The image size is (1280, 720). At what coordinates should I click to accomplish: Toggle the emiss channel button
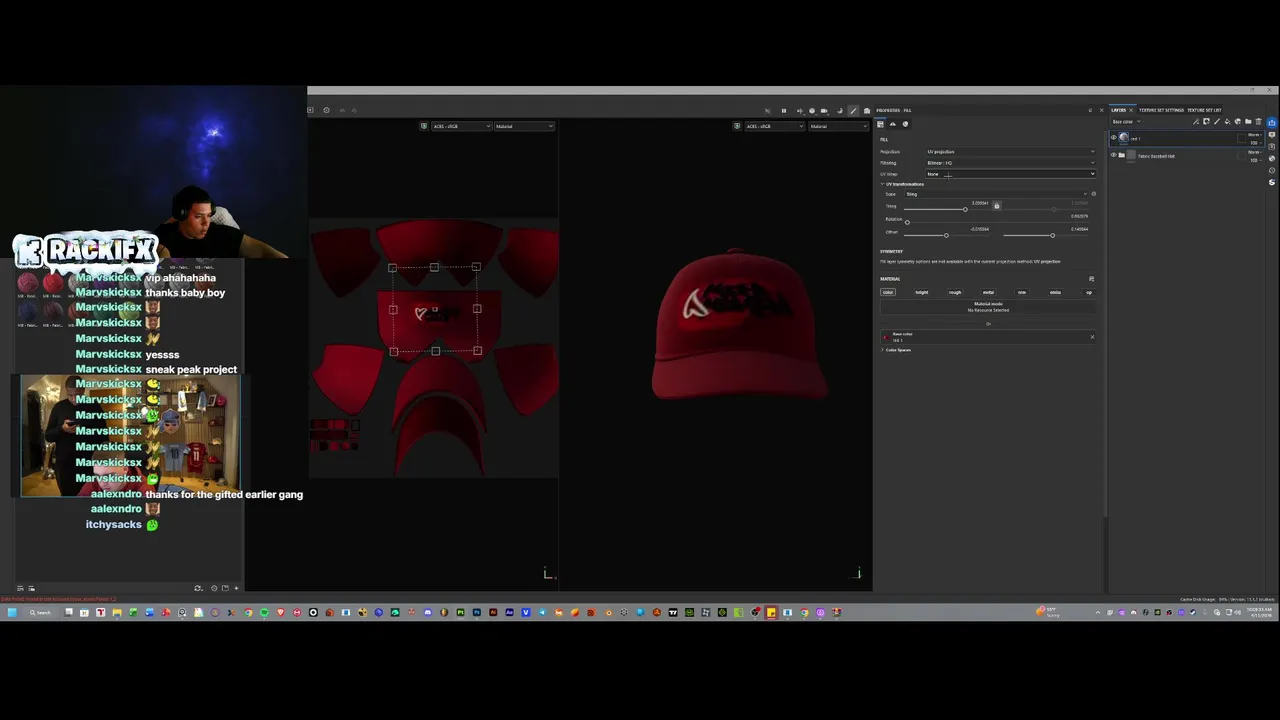coord(1055,292)
